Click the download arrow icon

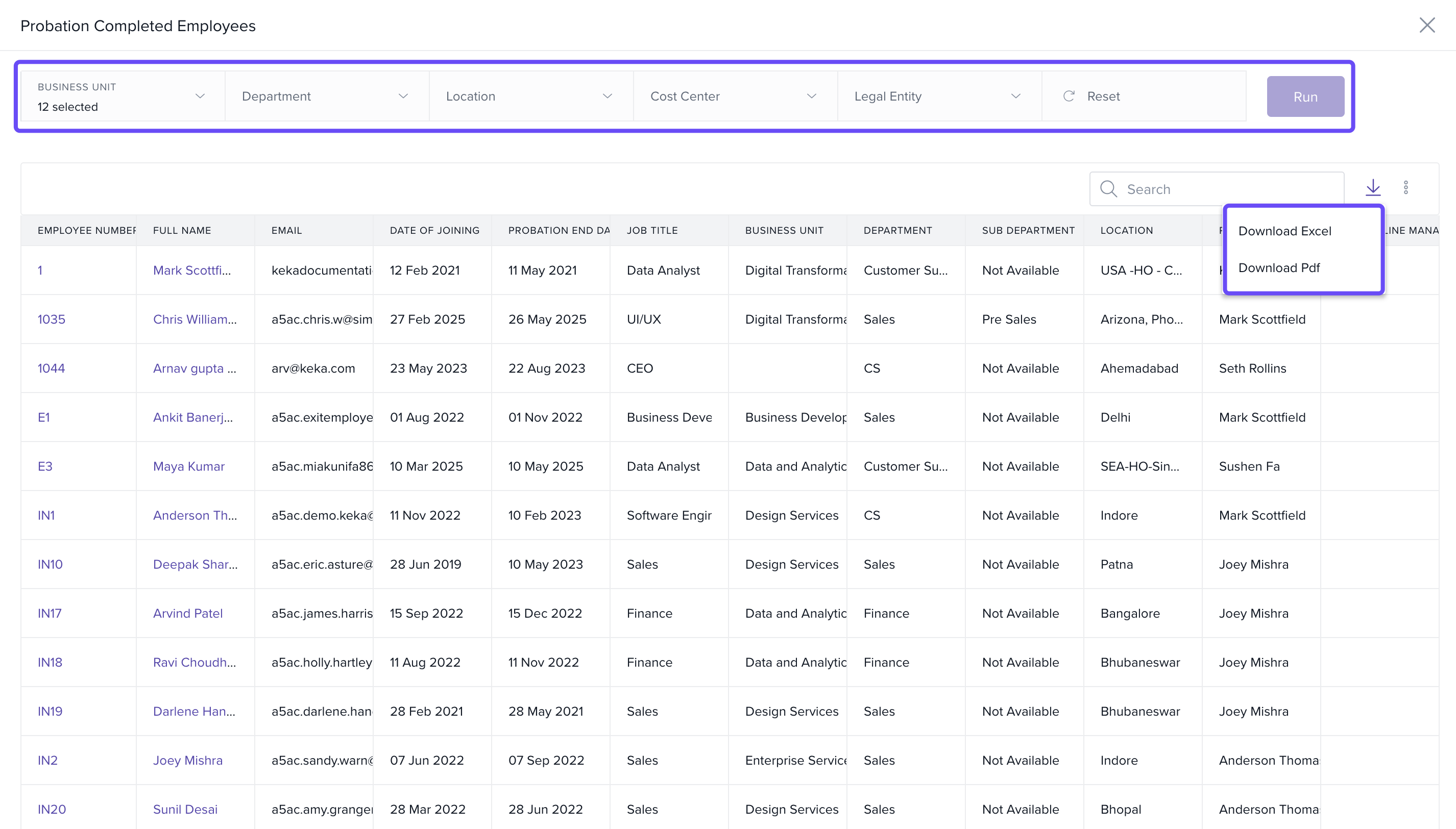1372,187
